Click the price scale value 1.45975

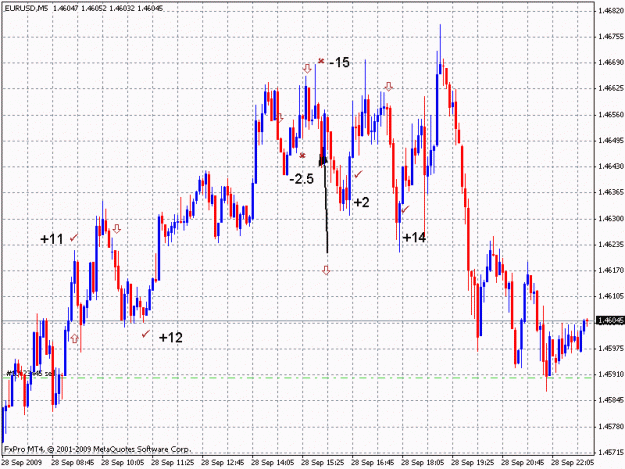point(610,349)
